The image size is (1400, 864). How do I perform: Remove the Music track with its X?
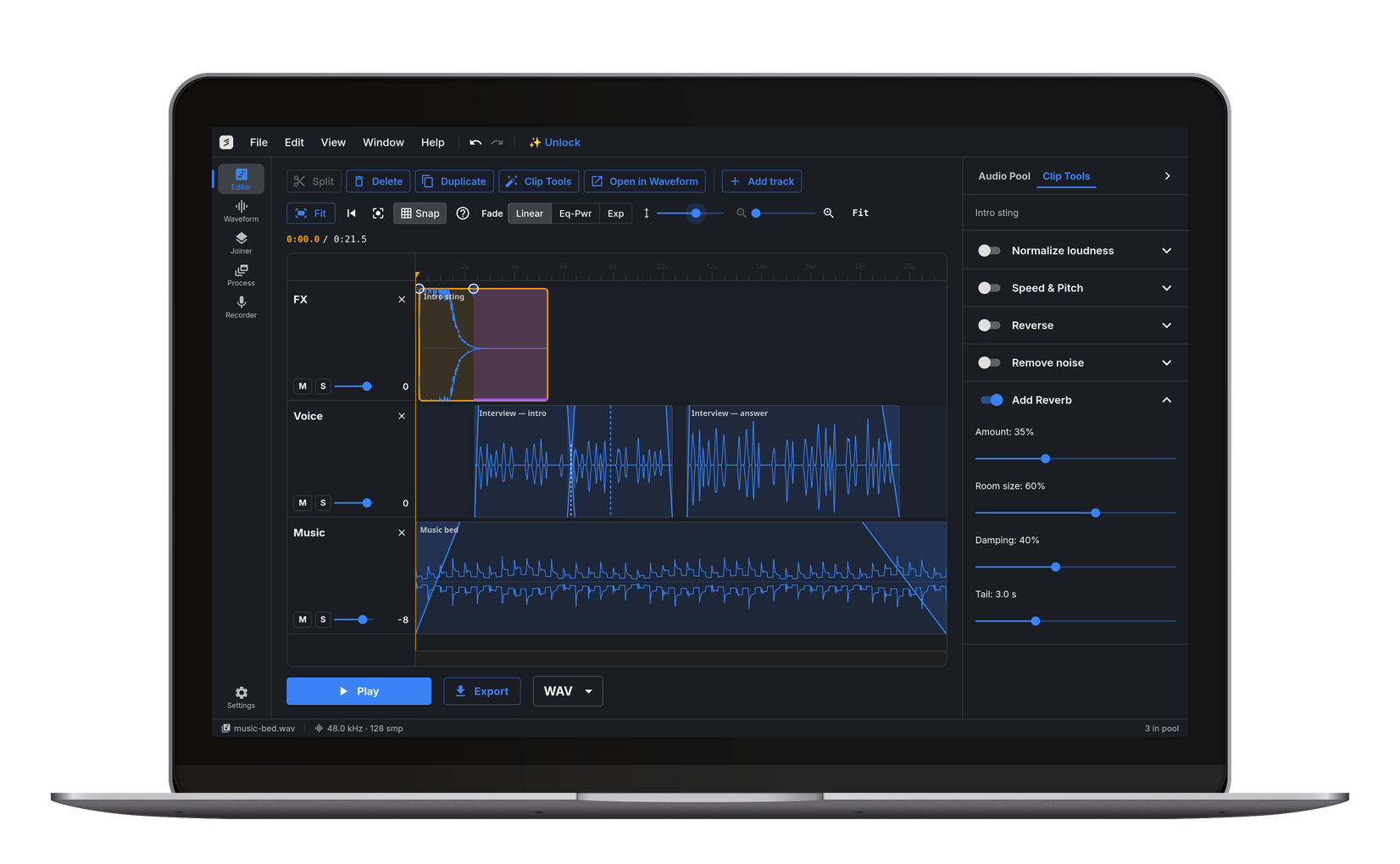tap(402, 533)
